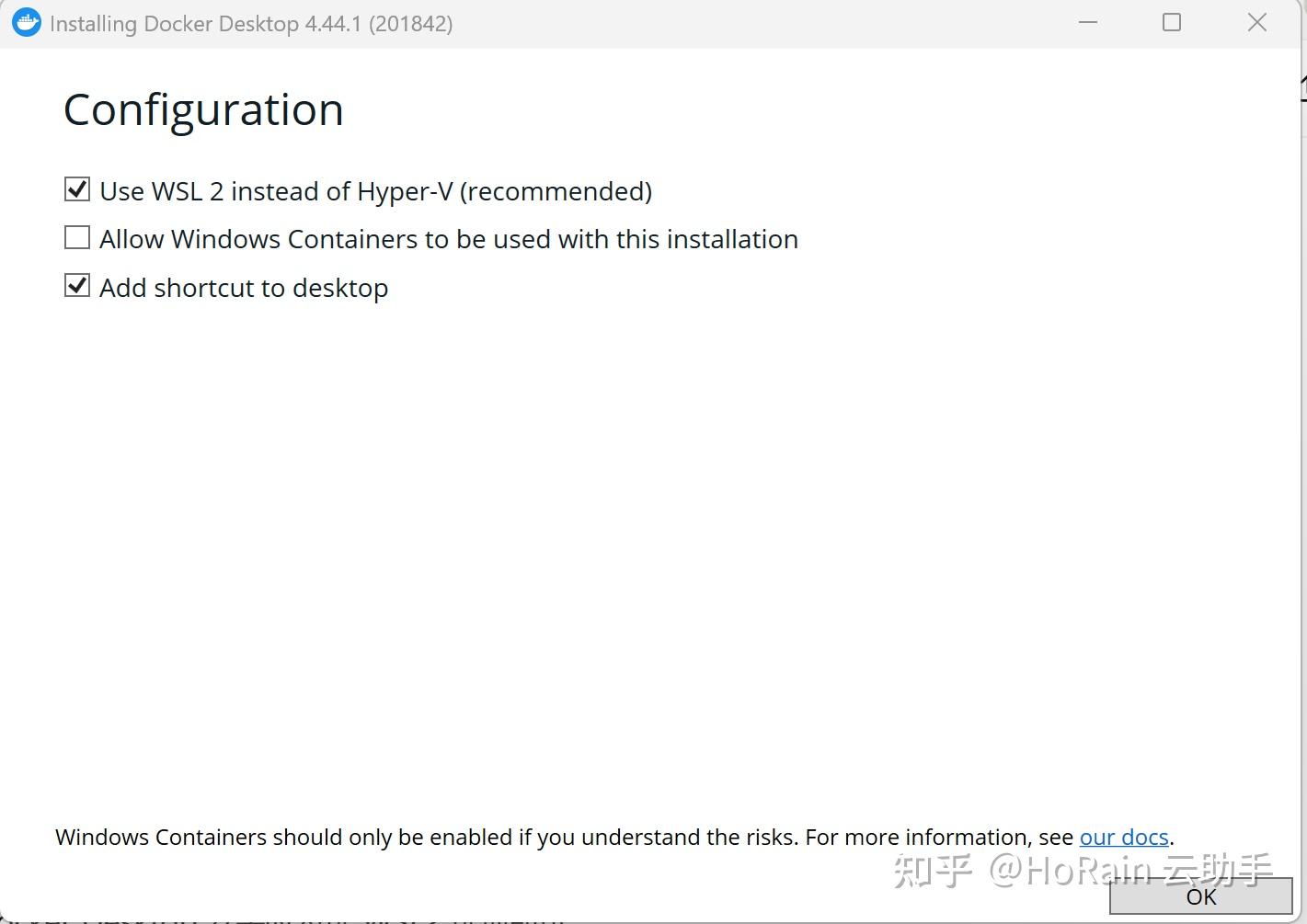Minimize the installer window
Viewport: 1307px width, 924px height.
(x=1088, y=22)
